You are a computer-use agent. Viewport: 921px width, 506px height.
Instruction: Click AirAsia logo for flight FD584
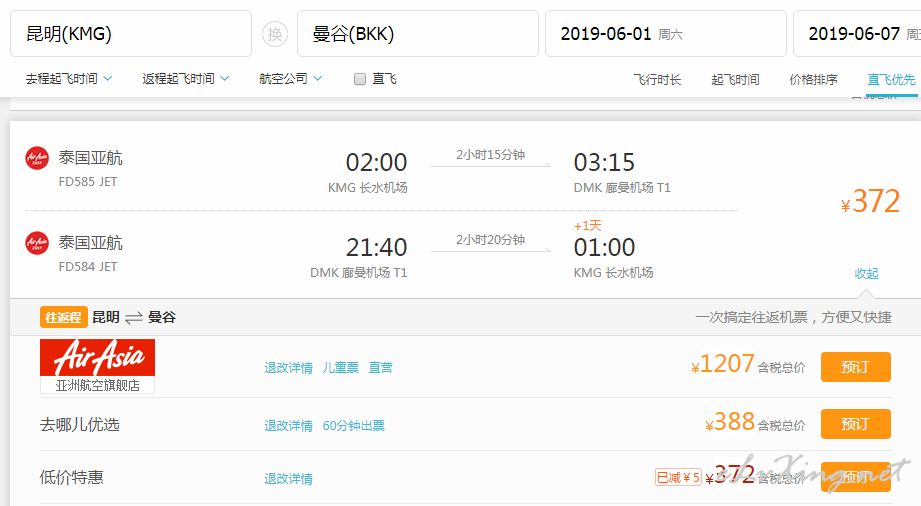[x=37, y=243]
